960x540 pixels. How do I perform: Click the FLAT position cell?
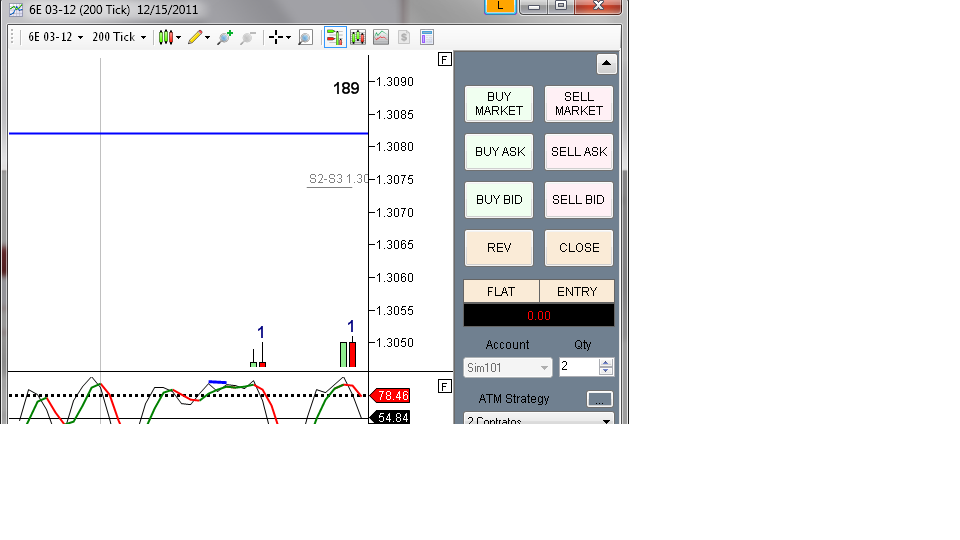tap(501, 291)
